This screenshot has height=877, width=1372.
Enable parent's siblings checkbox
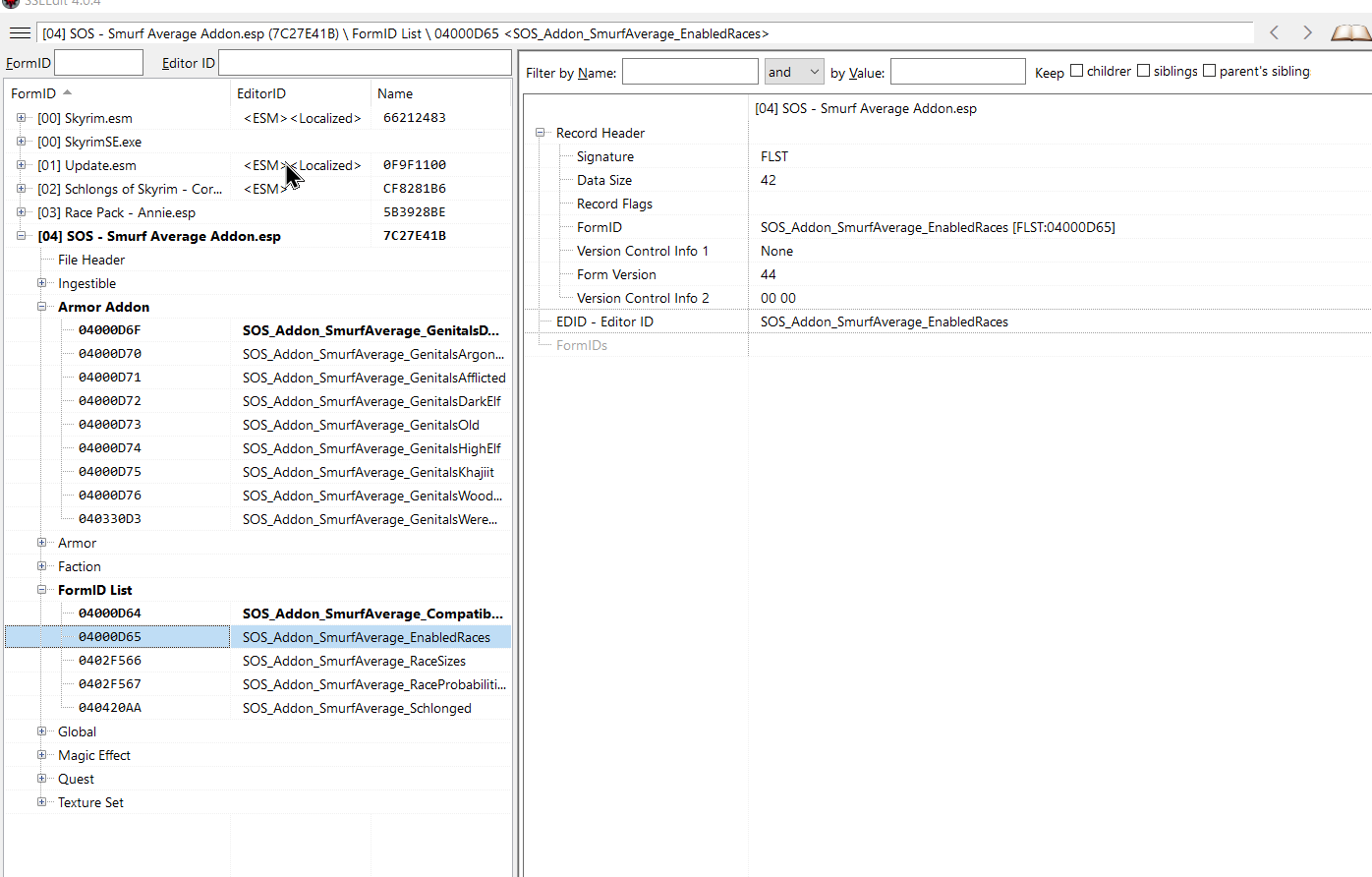(x=1209, y=71)
